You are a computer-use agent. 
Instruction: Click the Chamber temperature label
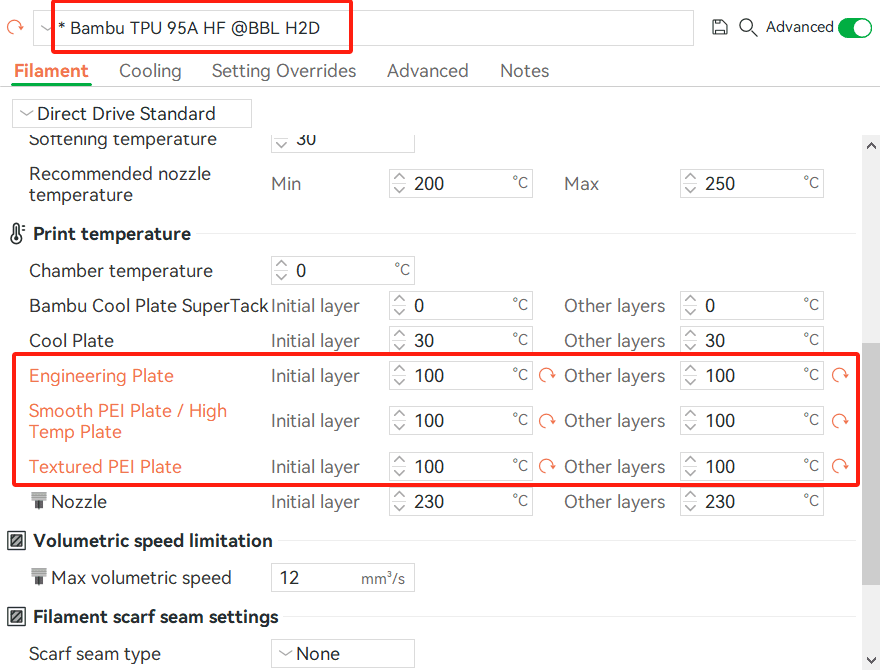tap(121, 270)
